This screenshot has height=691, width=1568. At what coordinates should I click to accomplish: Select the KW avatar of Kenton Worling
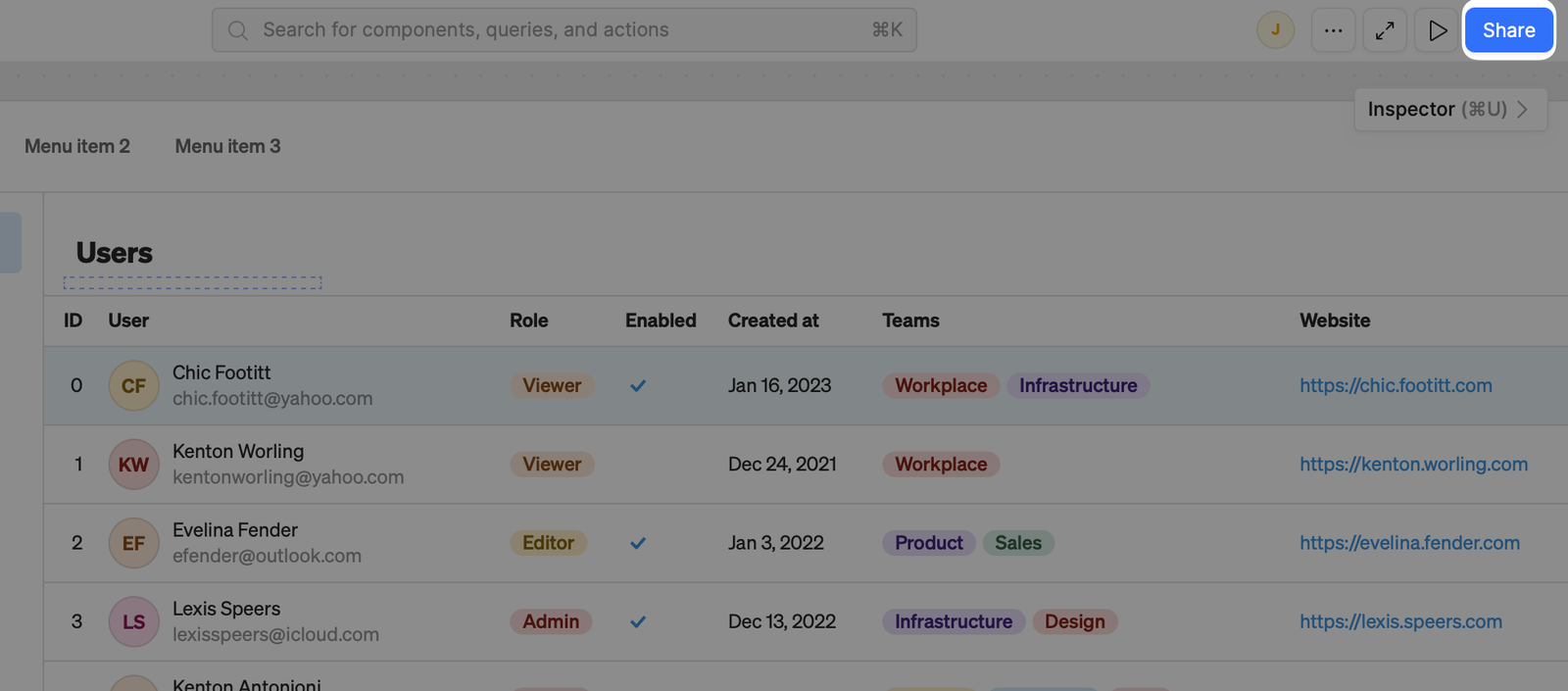133,465
